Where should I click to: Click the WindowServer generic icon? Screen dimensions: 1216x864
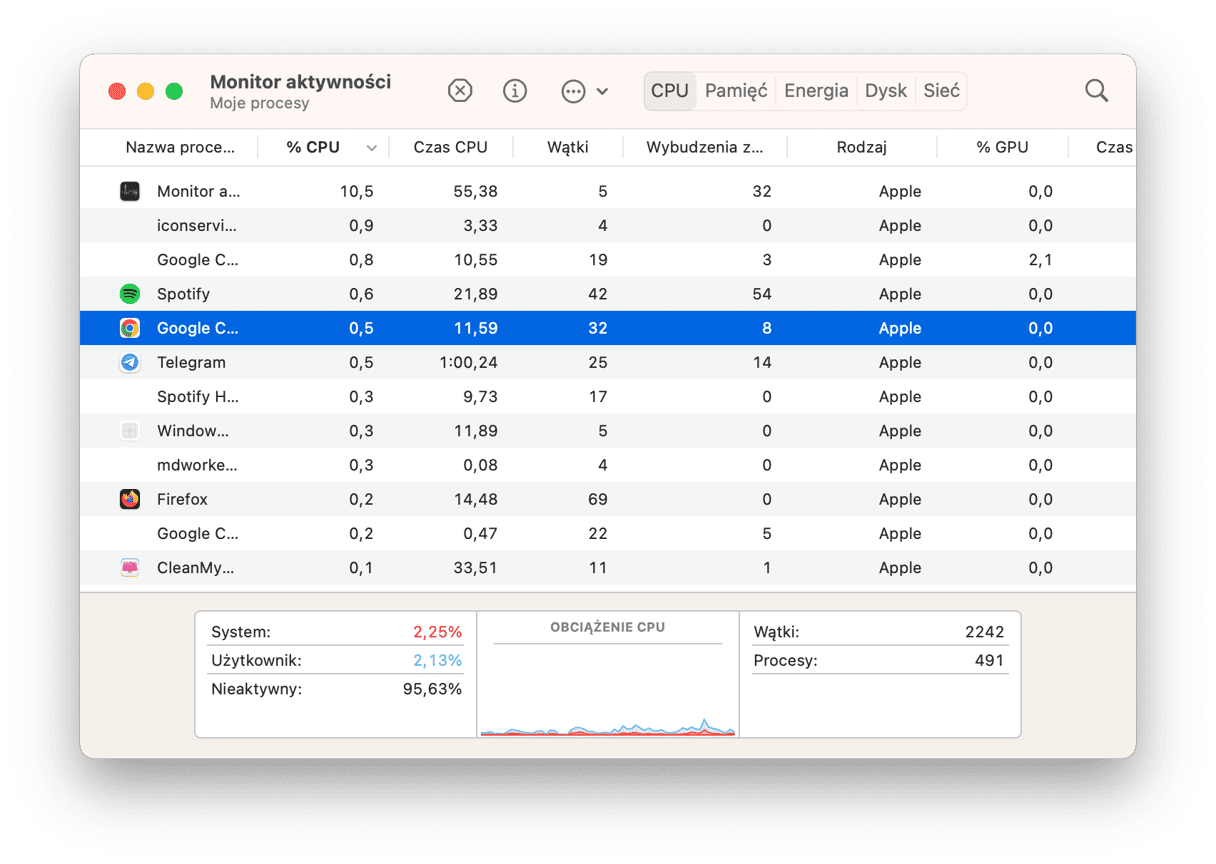coord(130,431)
